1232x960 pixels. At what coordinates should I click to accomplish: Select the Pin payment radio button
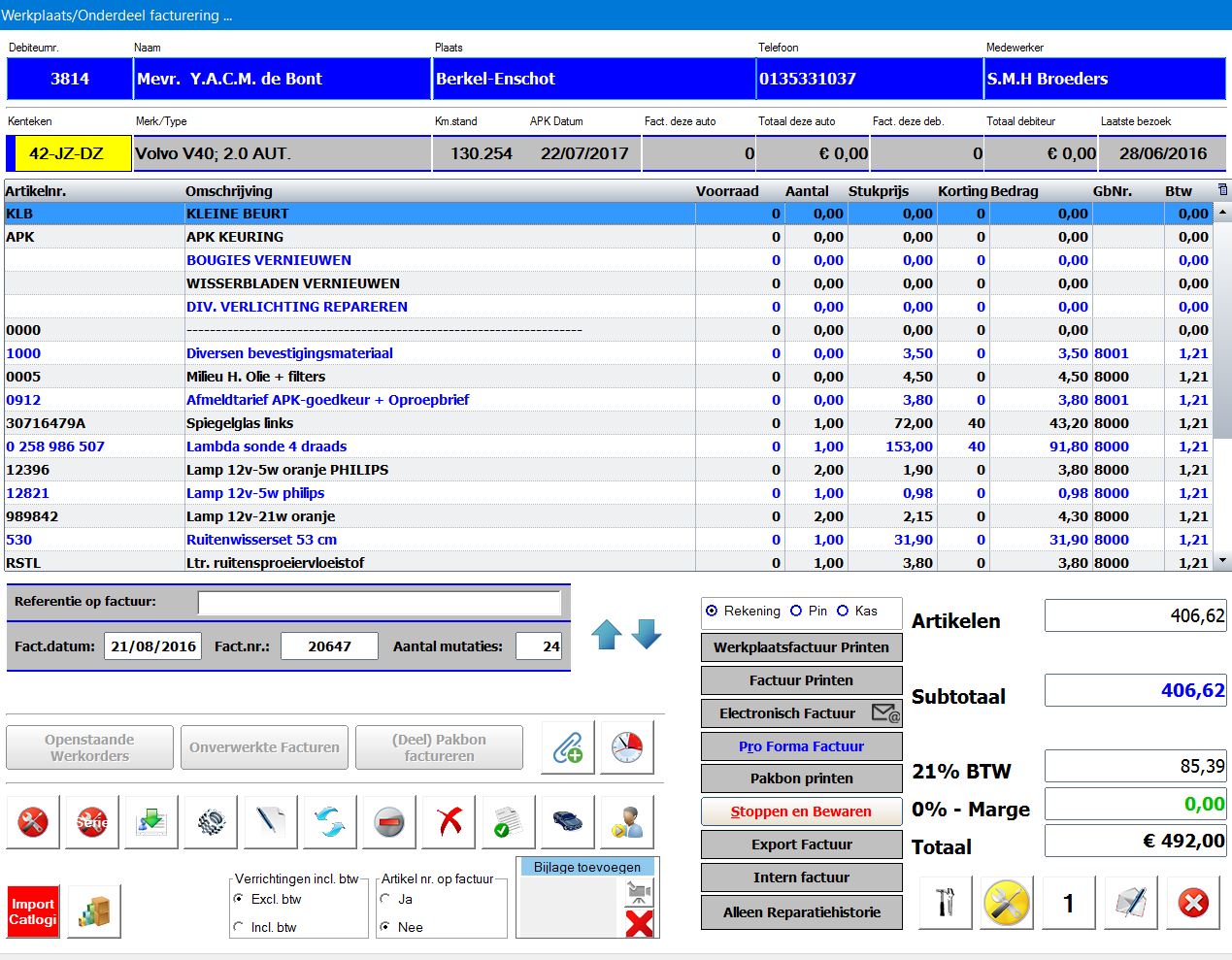(x=796, y=611)
